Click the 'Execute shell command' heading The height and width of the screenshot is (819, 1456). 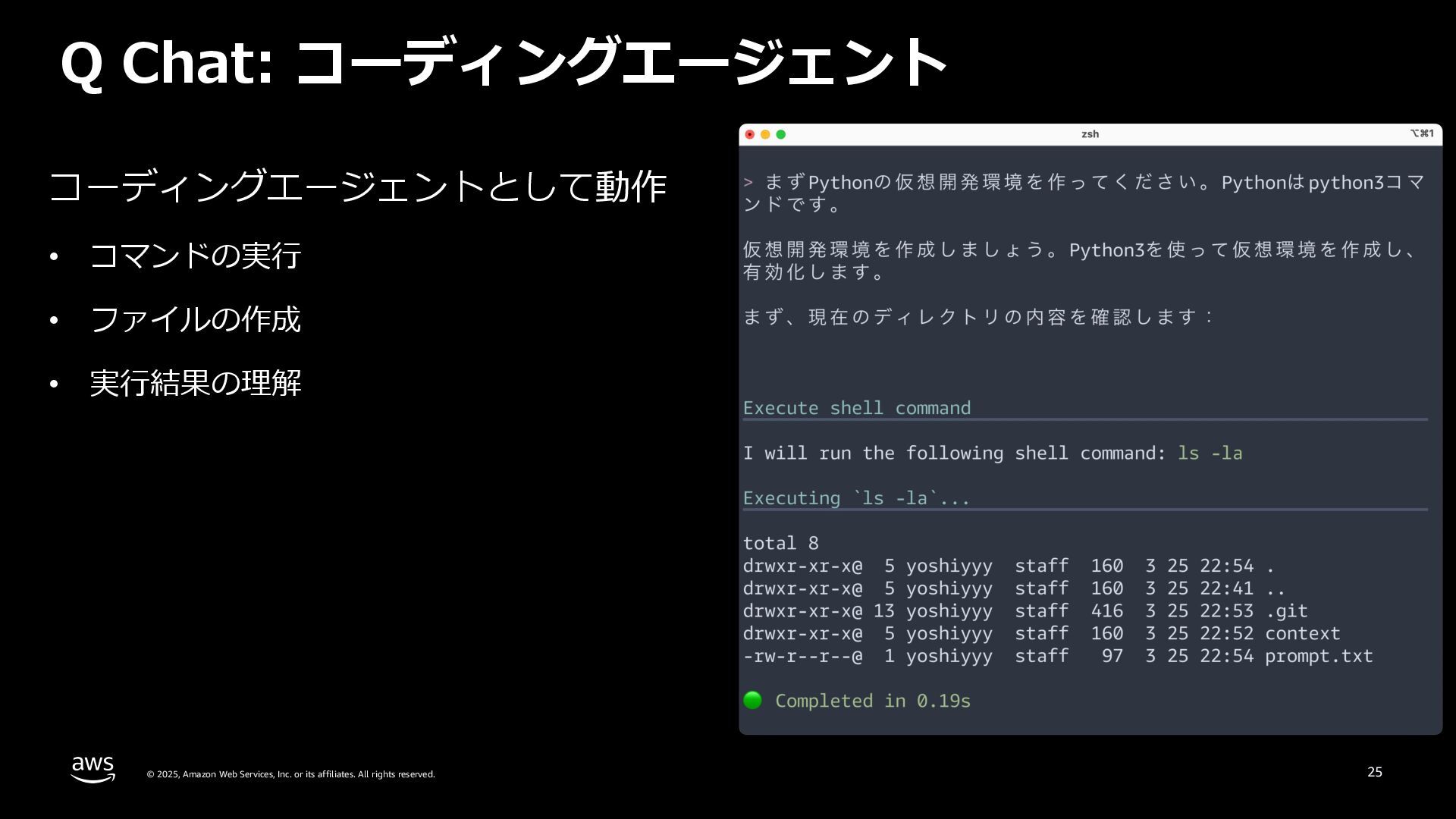pos(856,408)
